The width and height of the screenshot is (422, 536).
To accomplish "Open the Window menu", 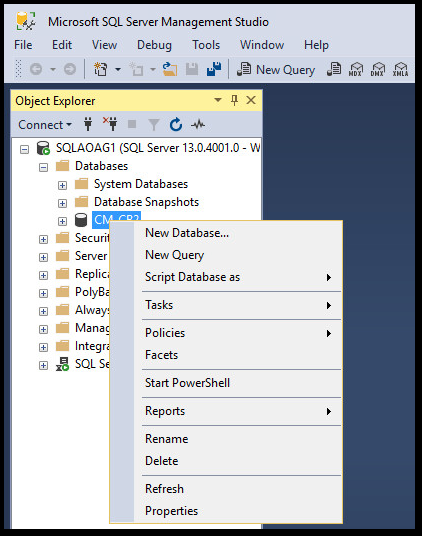I will pos(262,45).
